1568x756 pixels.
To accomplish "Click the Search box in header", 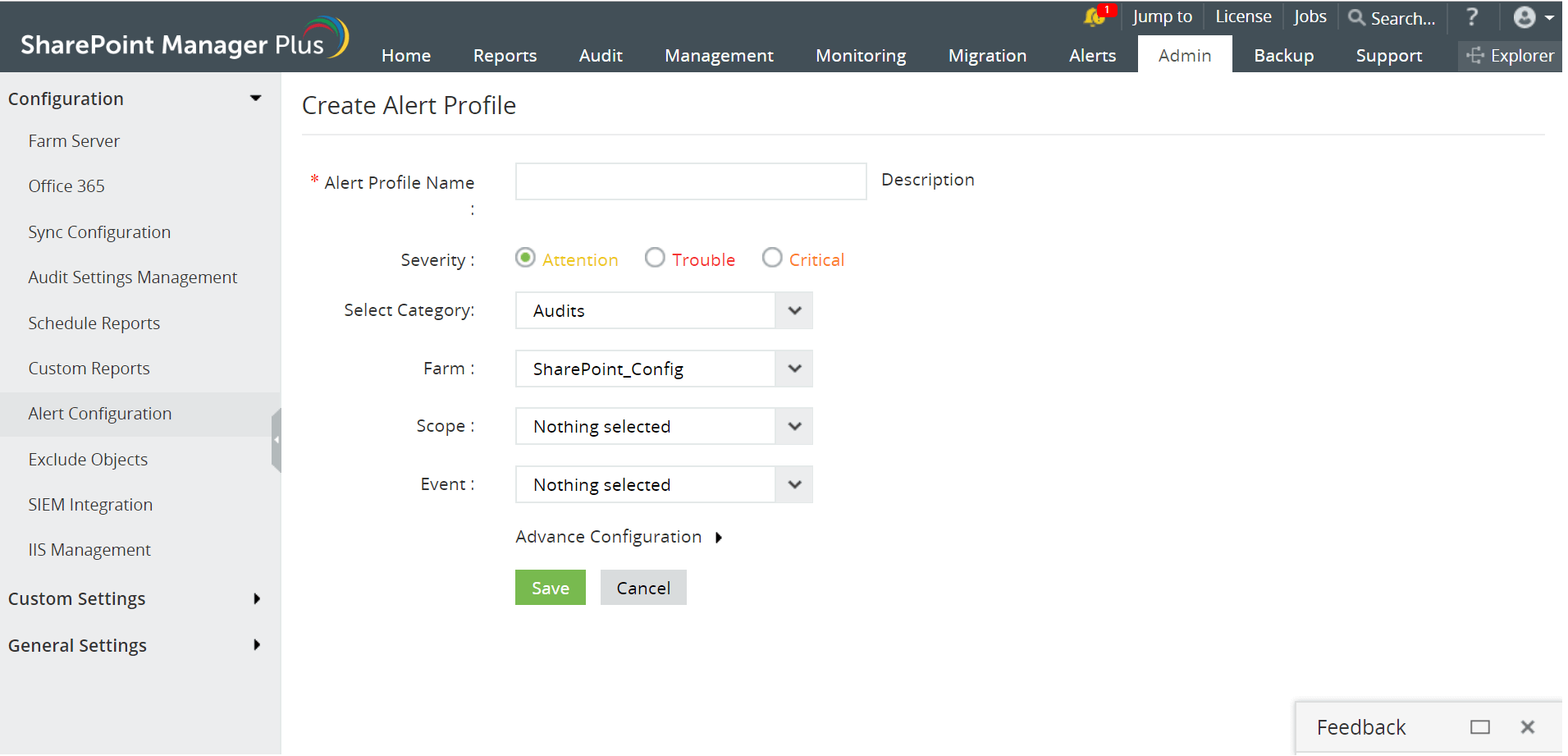I will tap(1403, 18).
